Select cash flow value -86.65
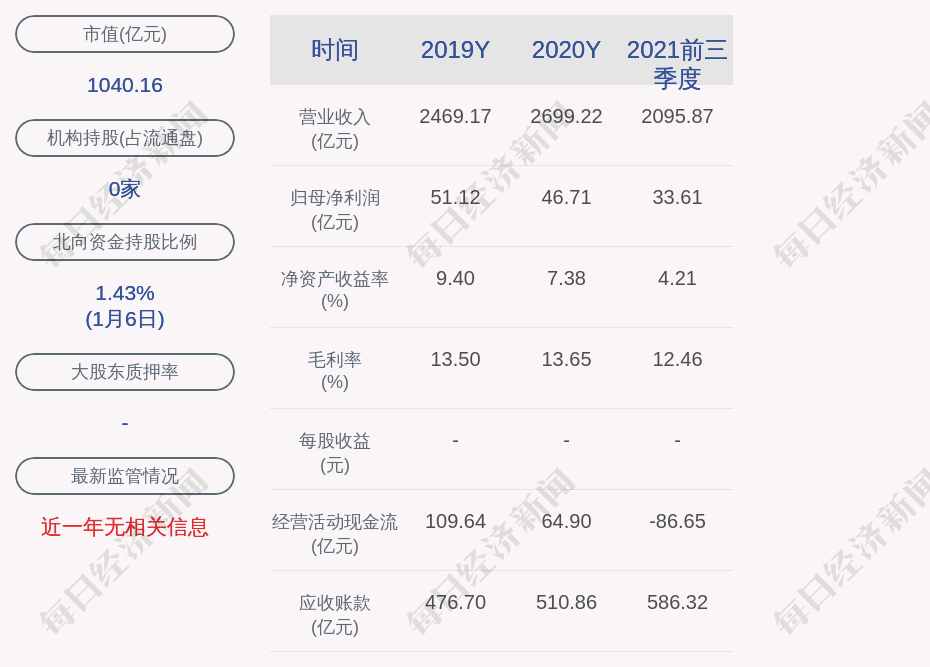The image size is (930, 667). 677,522
